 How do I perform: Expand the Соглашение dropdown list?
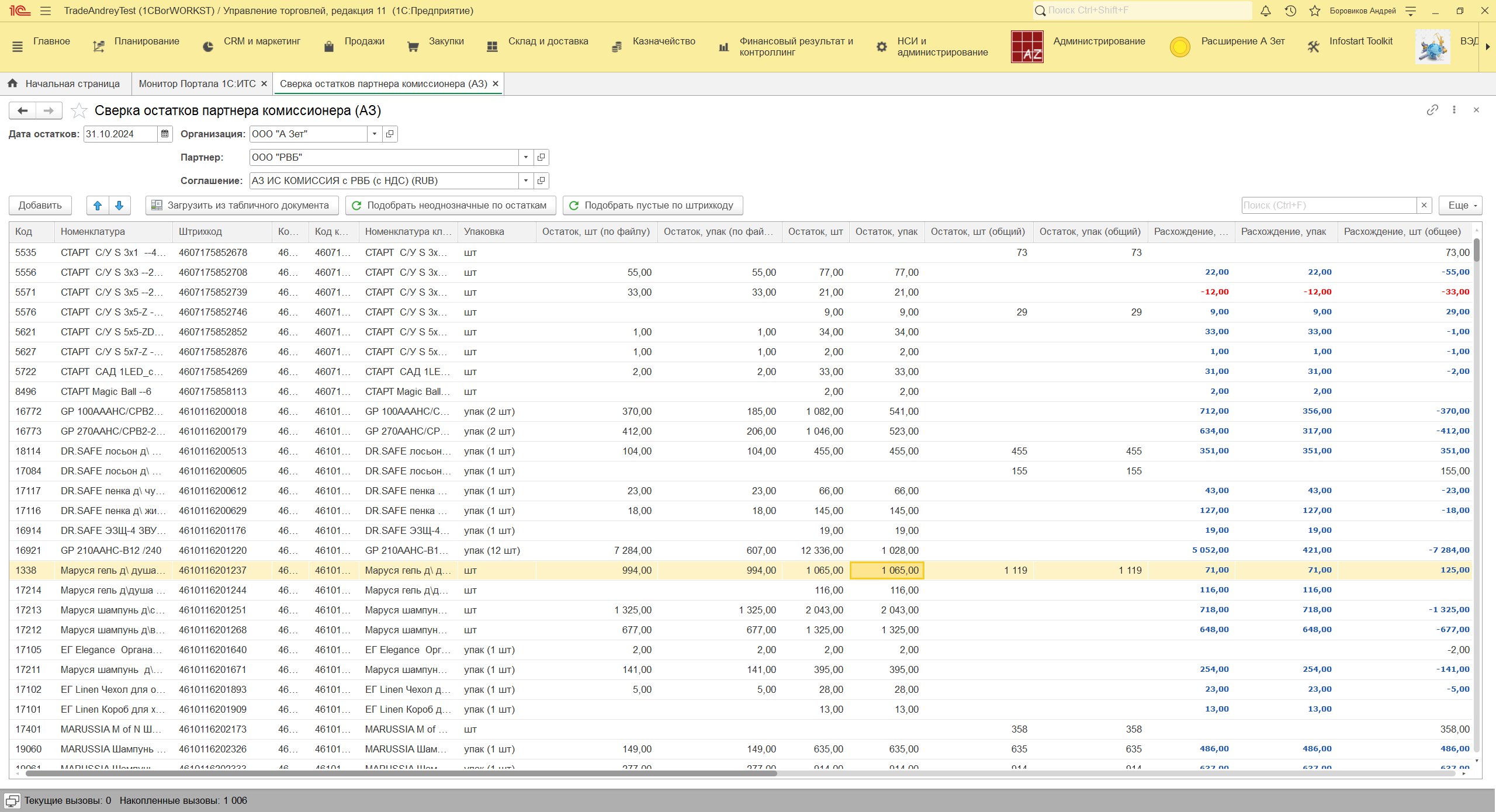[525, 181]
